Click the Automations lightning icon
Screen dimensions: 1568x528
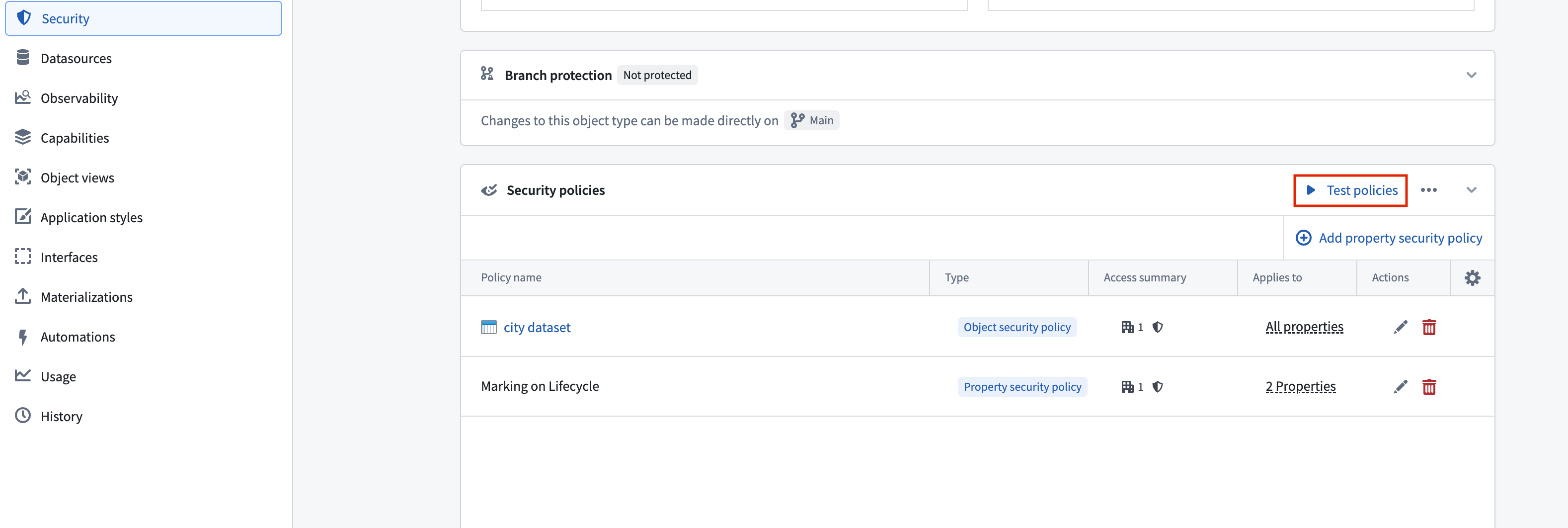pos(23,336)
